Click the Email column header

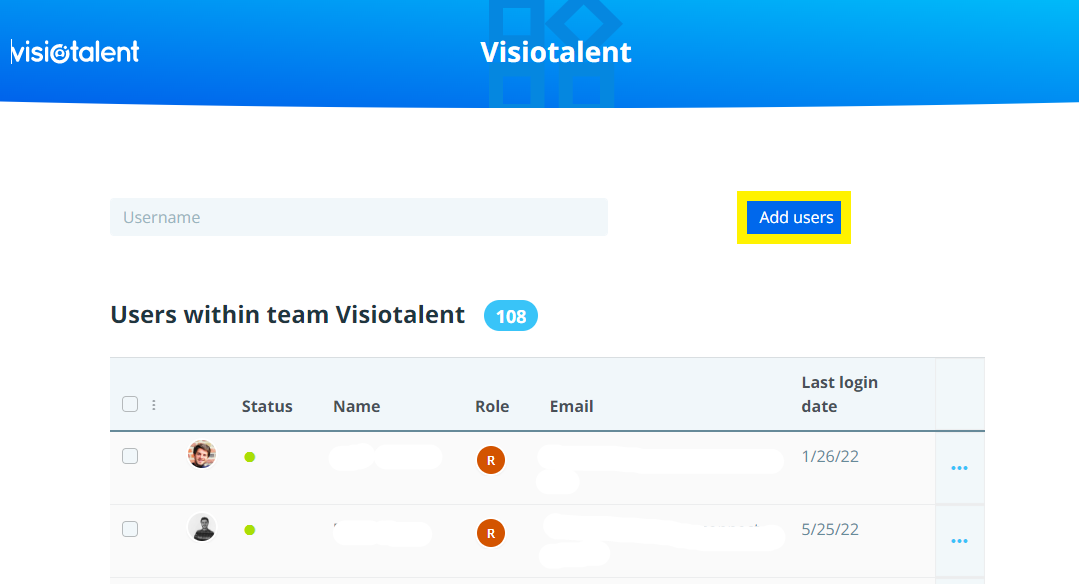click(x=571, y=406)
